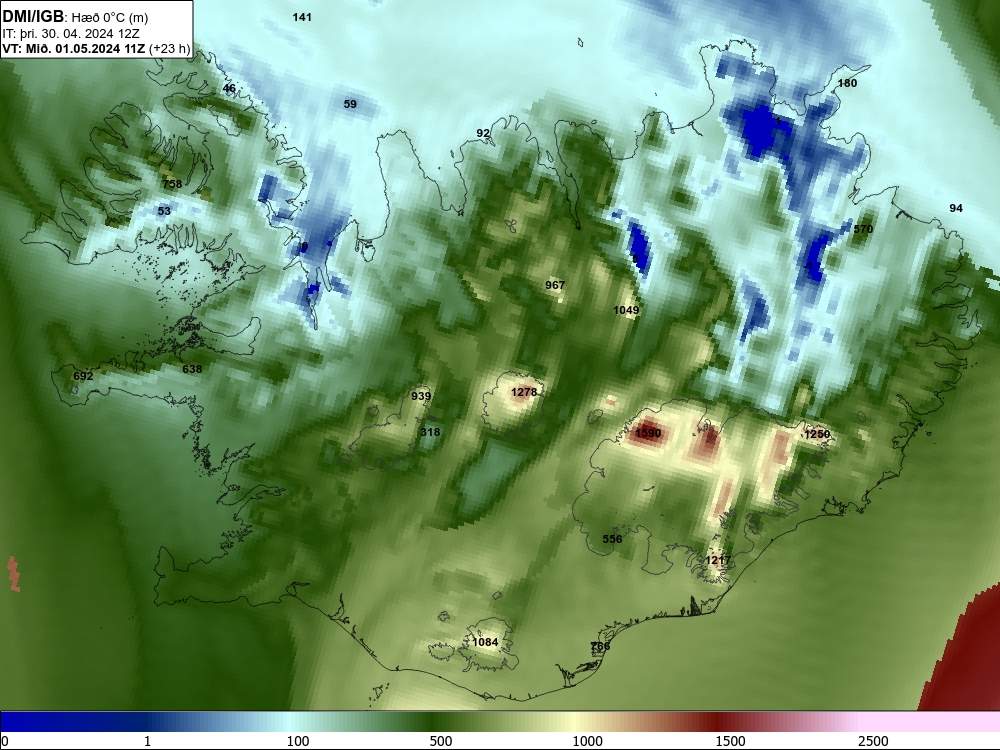Click the 1590 freezing level value
Viewport: 1000px width, 750px height.
point(648,433)
